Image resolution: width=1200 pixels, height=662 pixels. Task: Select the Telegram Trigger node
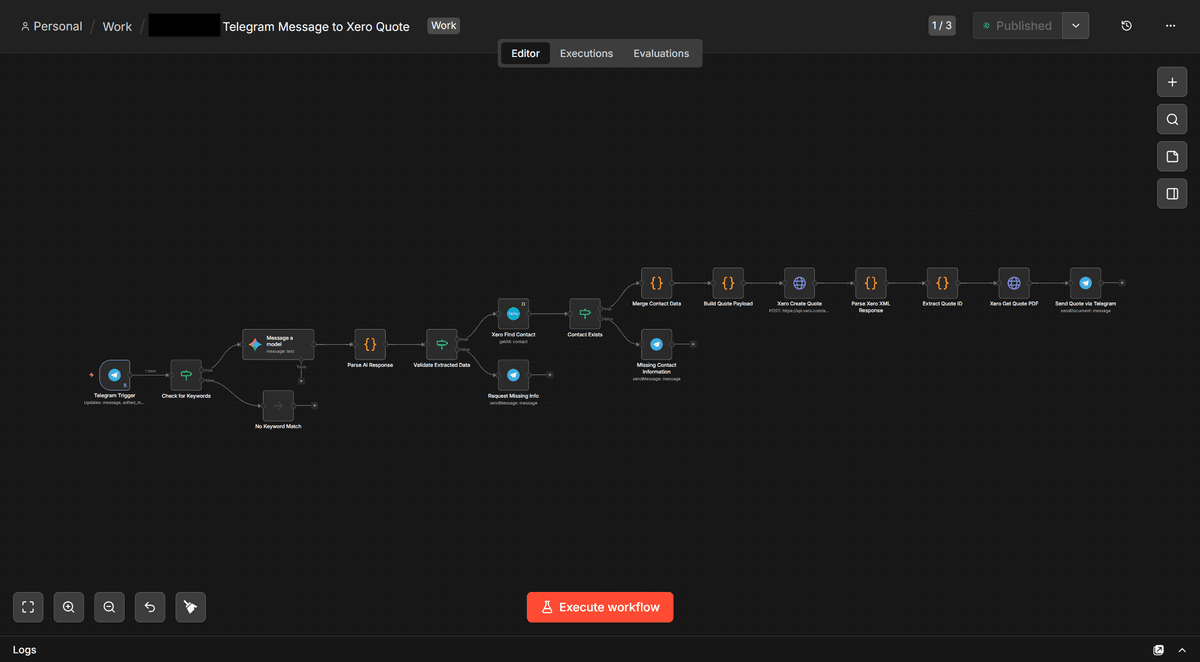pos(114,375)
